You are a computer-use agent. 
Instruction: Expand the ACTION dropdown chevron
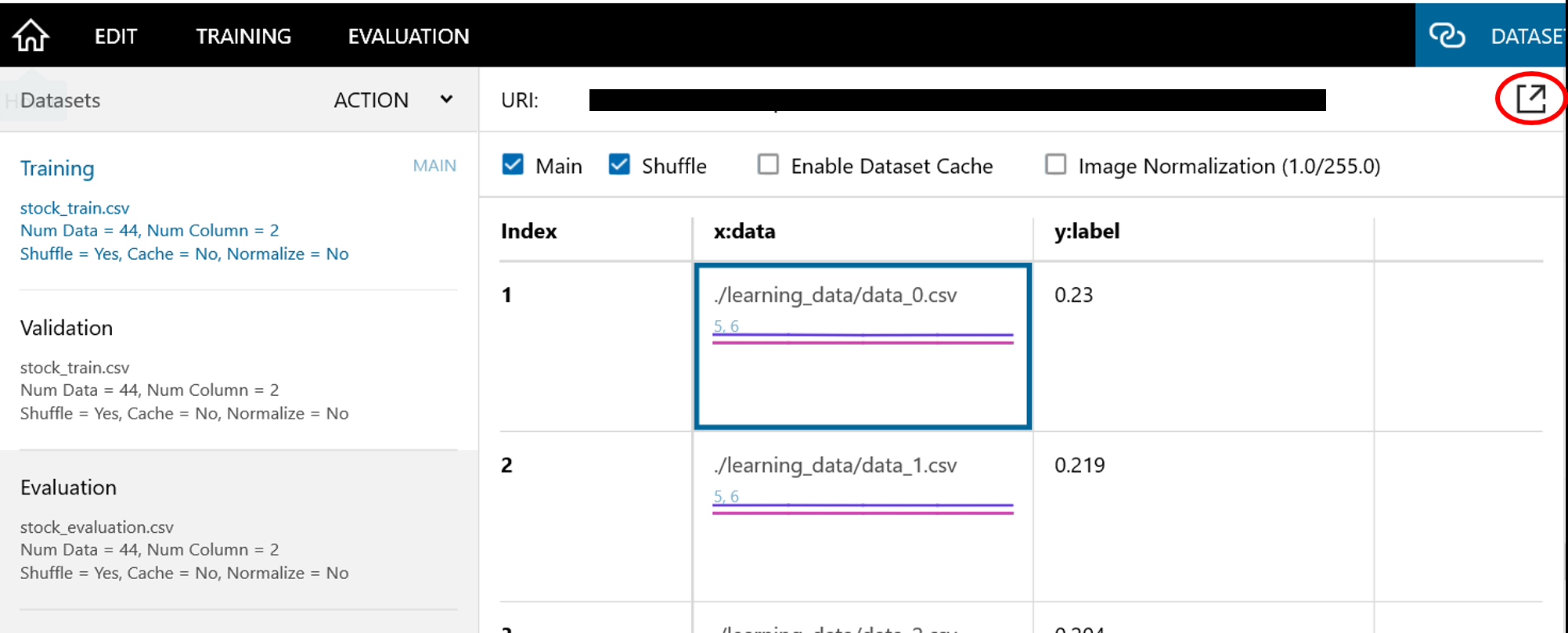pyautogui.click(x=446, y=99)
